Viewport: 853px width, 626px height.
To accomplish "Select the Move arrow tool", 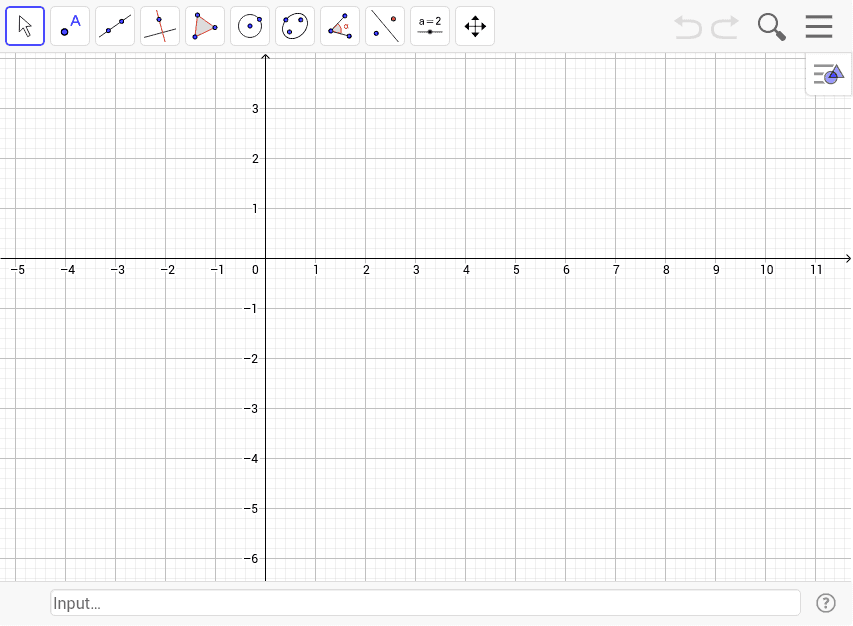I will click(x=25, y=26).
